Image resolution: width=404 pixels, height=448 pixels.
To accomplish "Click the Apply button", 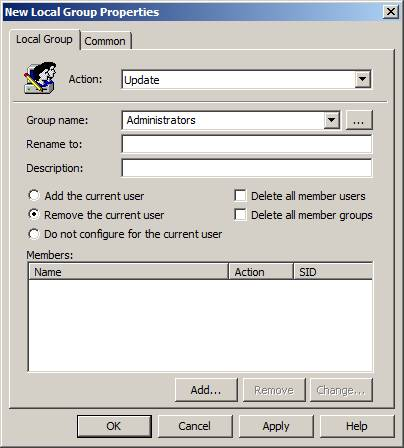I will pyautogui.click(x=276, y=426).
